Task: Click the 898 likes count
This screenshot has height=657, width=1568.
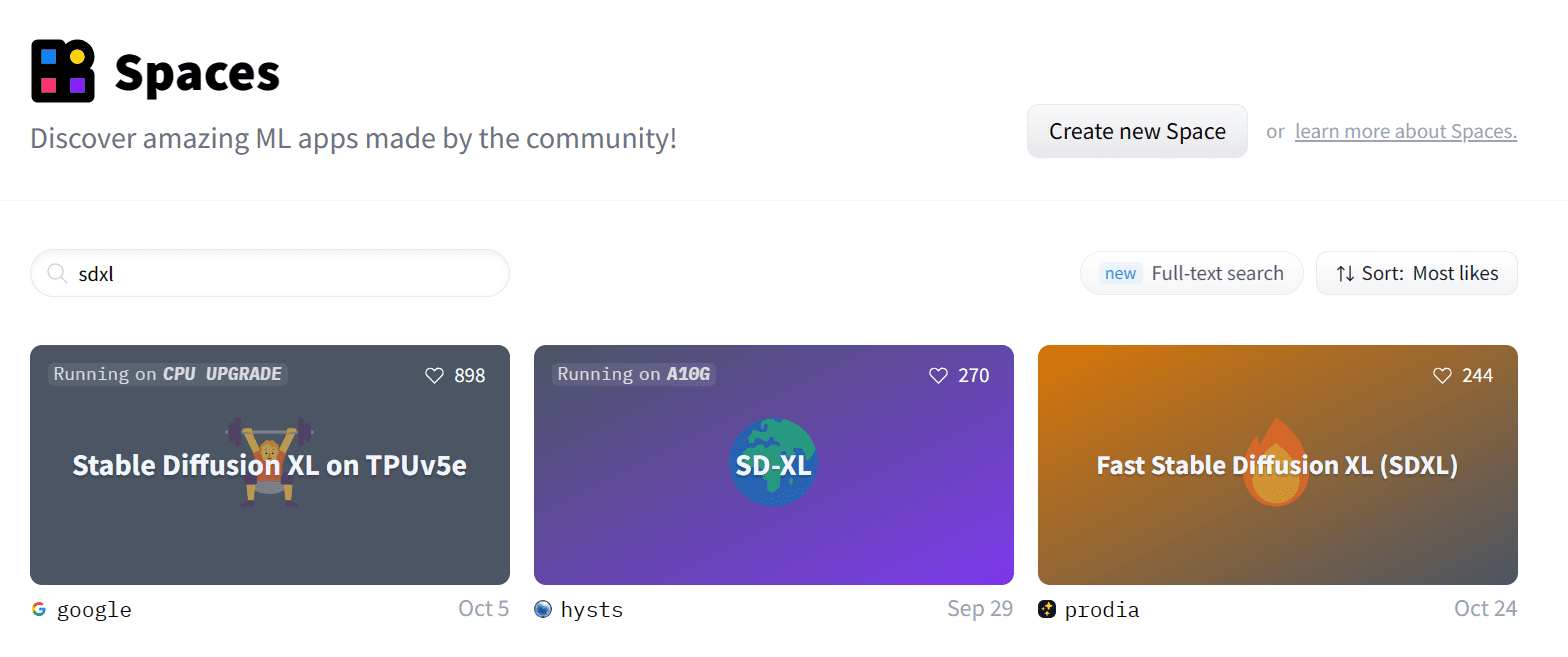Action: click(469, 375)
